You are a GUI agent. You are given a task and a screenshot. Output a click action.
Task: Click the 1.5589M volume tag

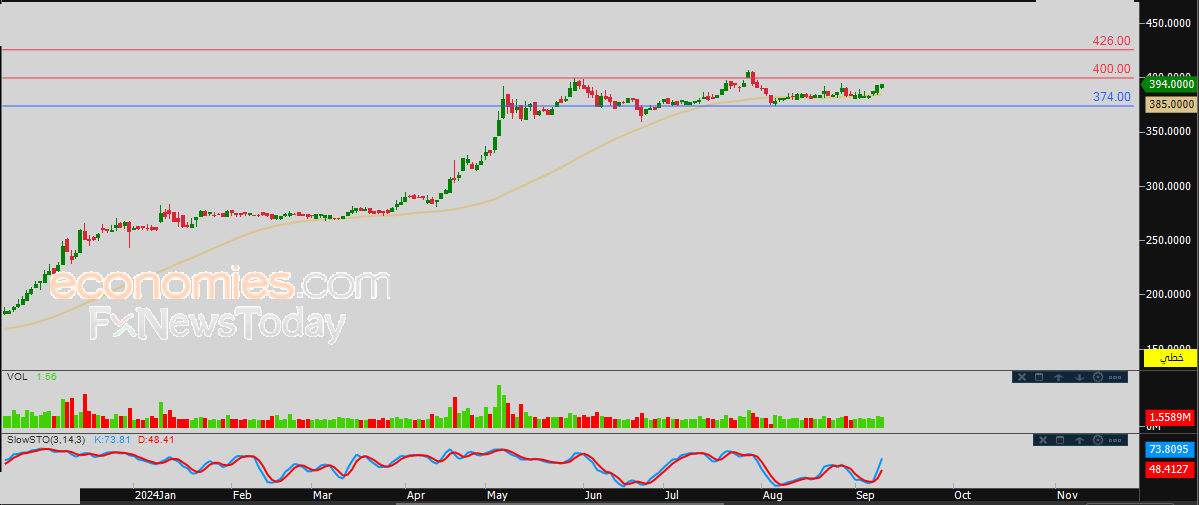[1170, 417]
